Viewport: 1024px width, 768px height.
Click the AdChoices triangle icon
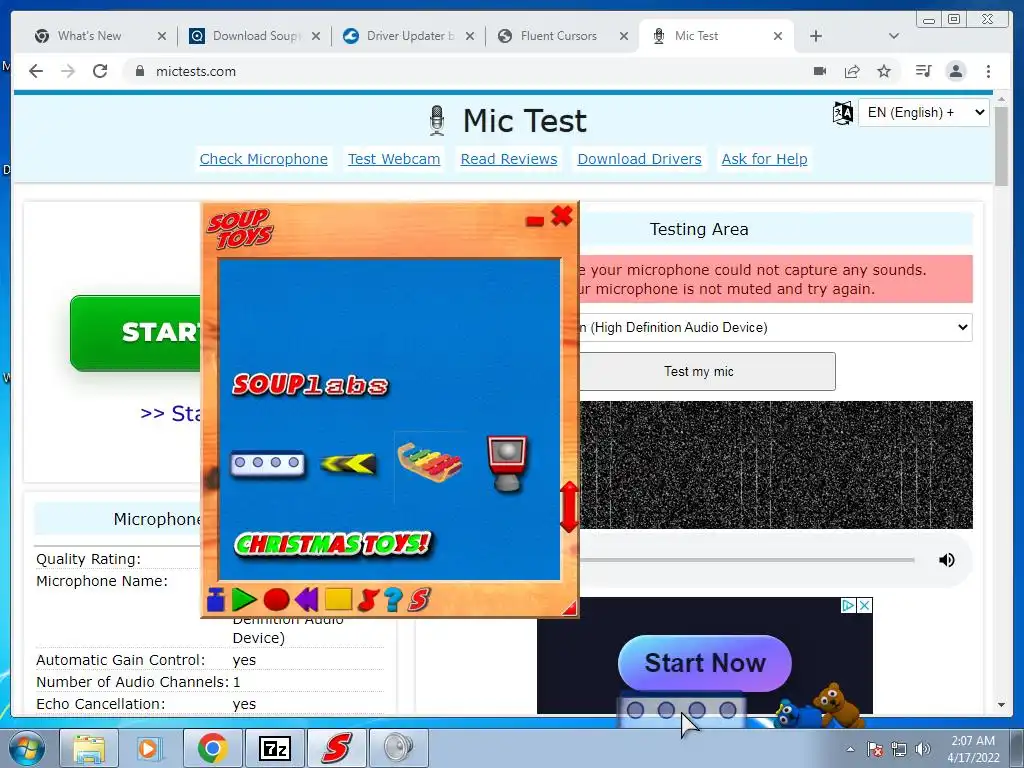[x=848, y=605]
